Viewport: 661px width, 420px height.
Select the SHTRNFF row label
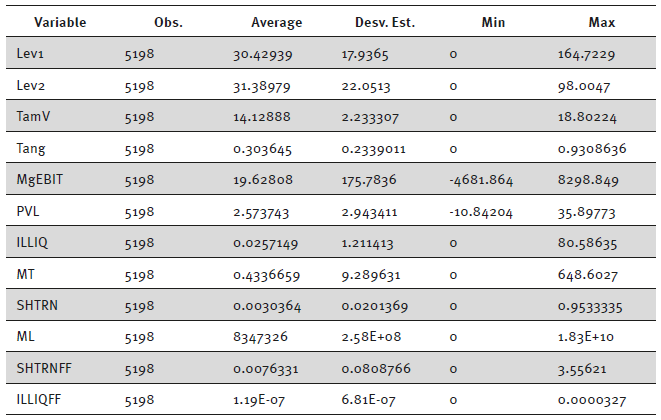pos(43,371)
